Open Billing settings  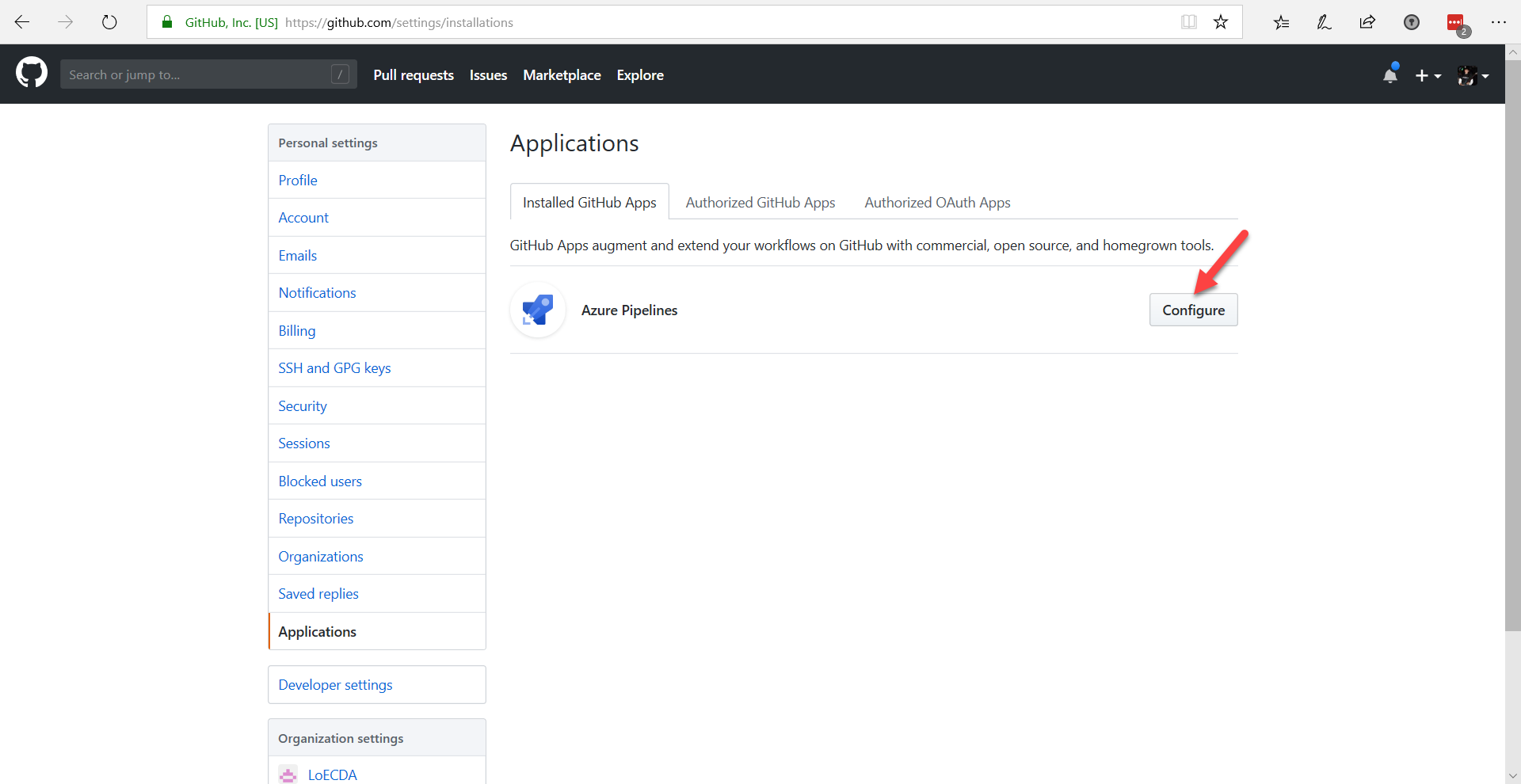[x=377, y=330]
